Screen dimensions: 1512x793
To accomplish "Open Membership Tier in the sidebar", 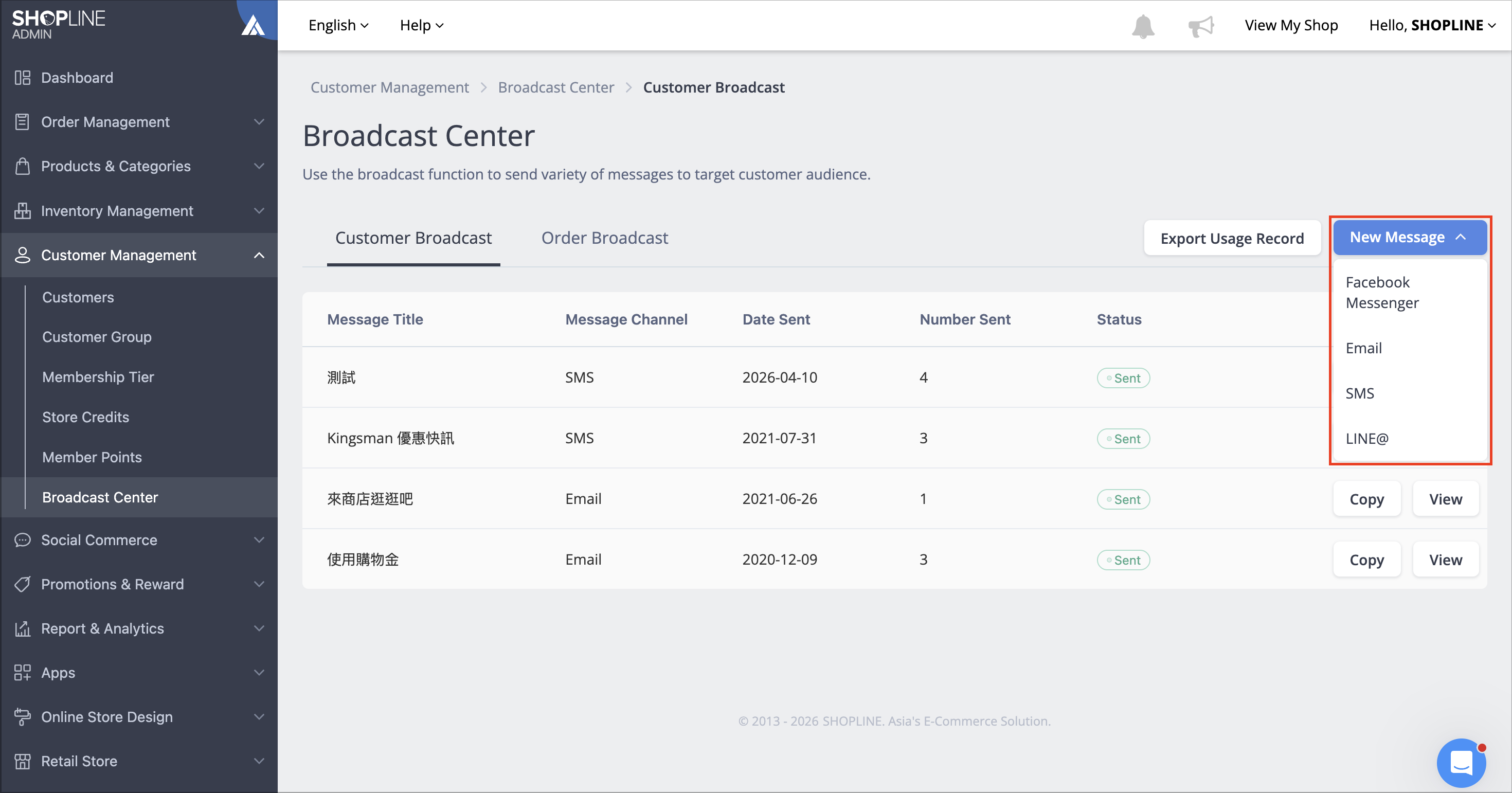I will 98,377.
